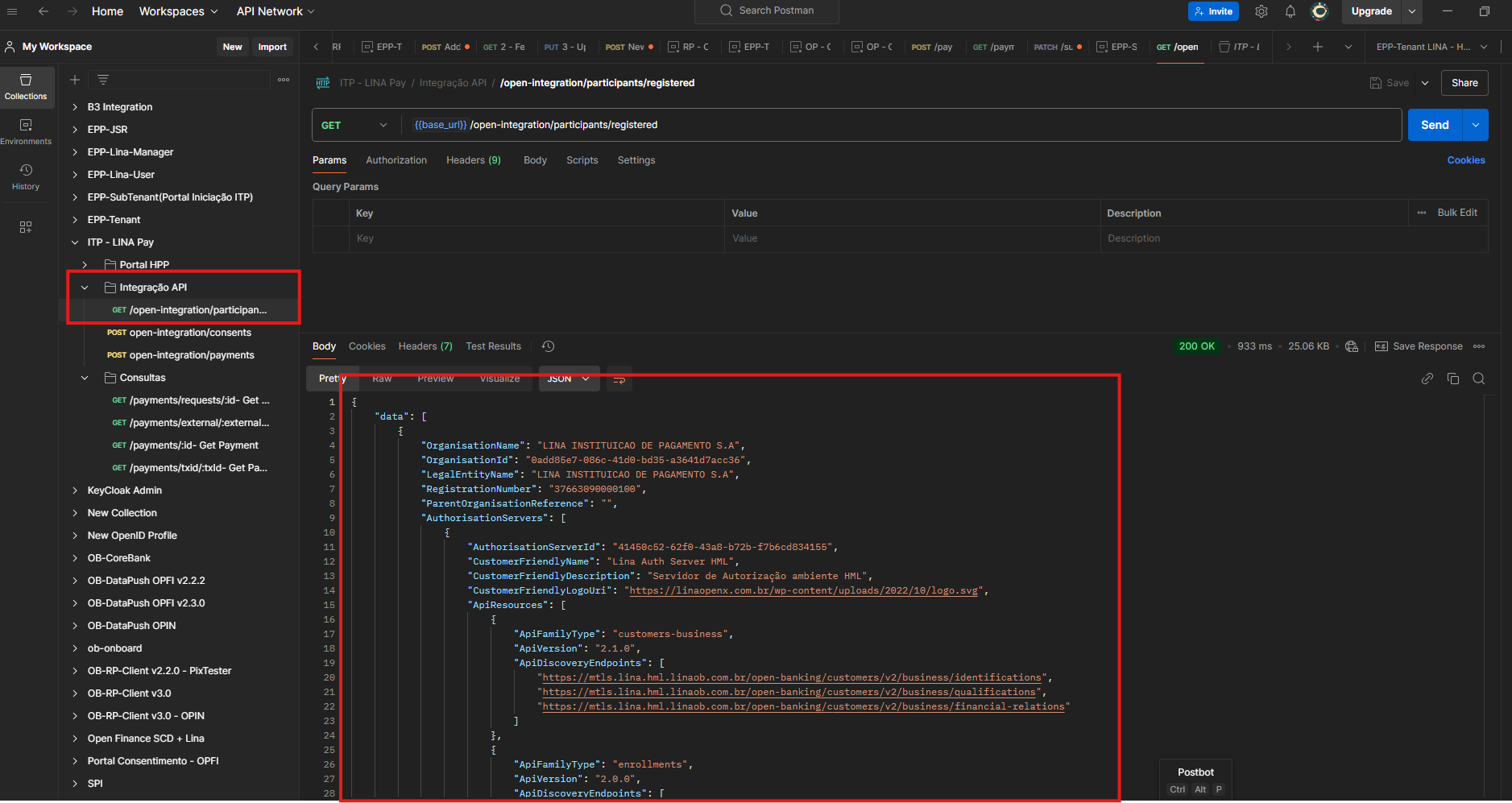Click the response history clock icon

click(548, 346)
